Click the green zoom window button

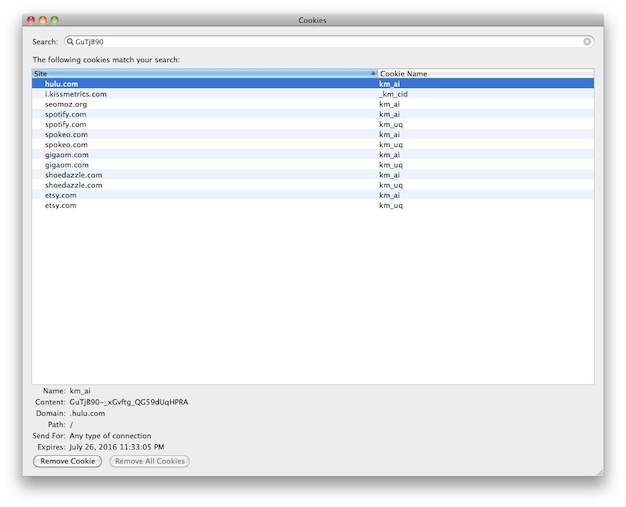(55, 20)
